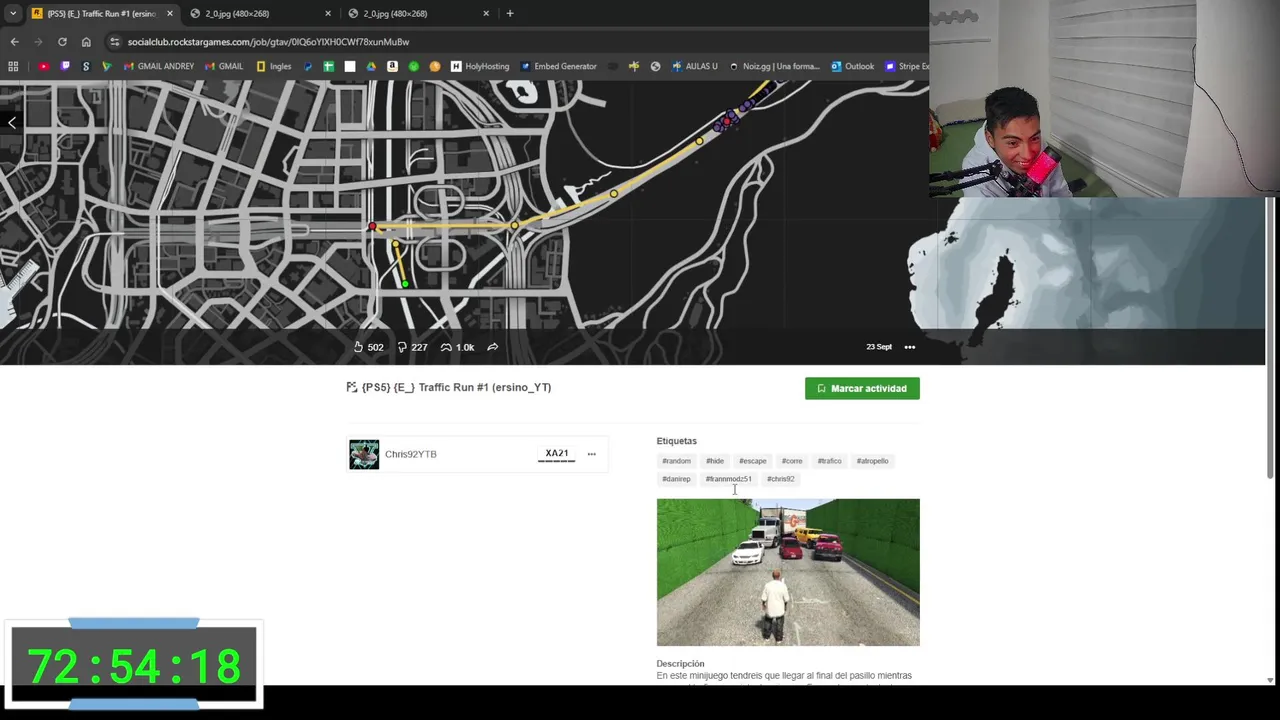Open the purple Twitch bookmark icon

65,66
